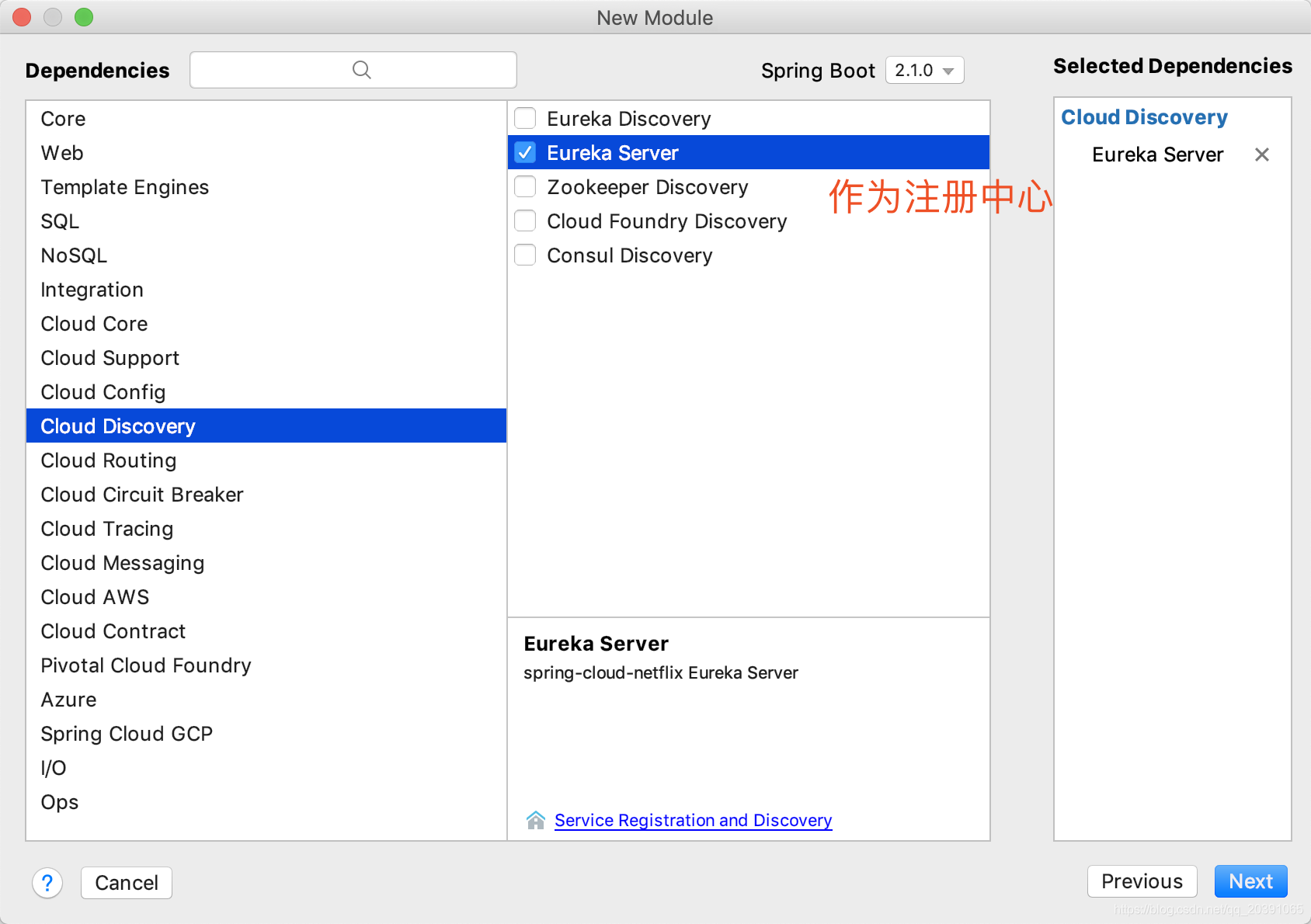Screen dimensions: 1311x924
Task: Enable the Zookeeper Discovery checkbox
Action: 525,186
